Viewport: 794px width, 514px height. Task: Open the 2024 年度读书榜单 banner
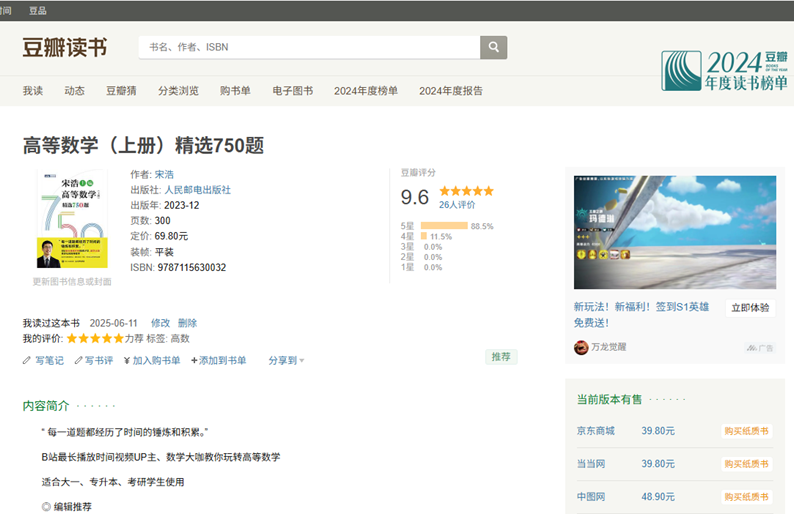click(x=725, y=70)
